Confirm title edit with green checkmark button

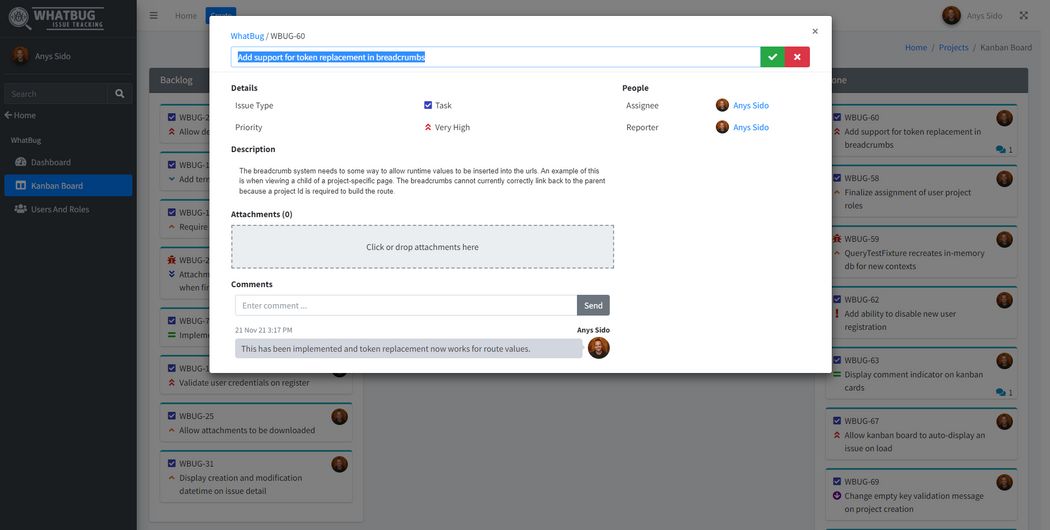click(x=772, y=57)
